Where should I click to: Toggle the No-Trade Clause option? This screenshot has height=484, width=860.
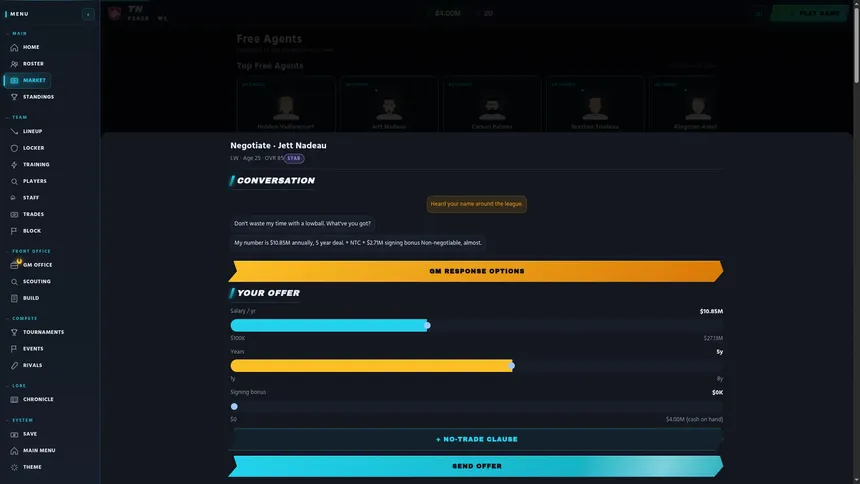tap(476, 439)
